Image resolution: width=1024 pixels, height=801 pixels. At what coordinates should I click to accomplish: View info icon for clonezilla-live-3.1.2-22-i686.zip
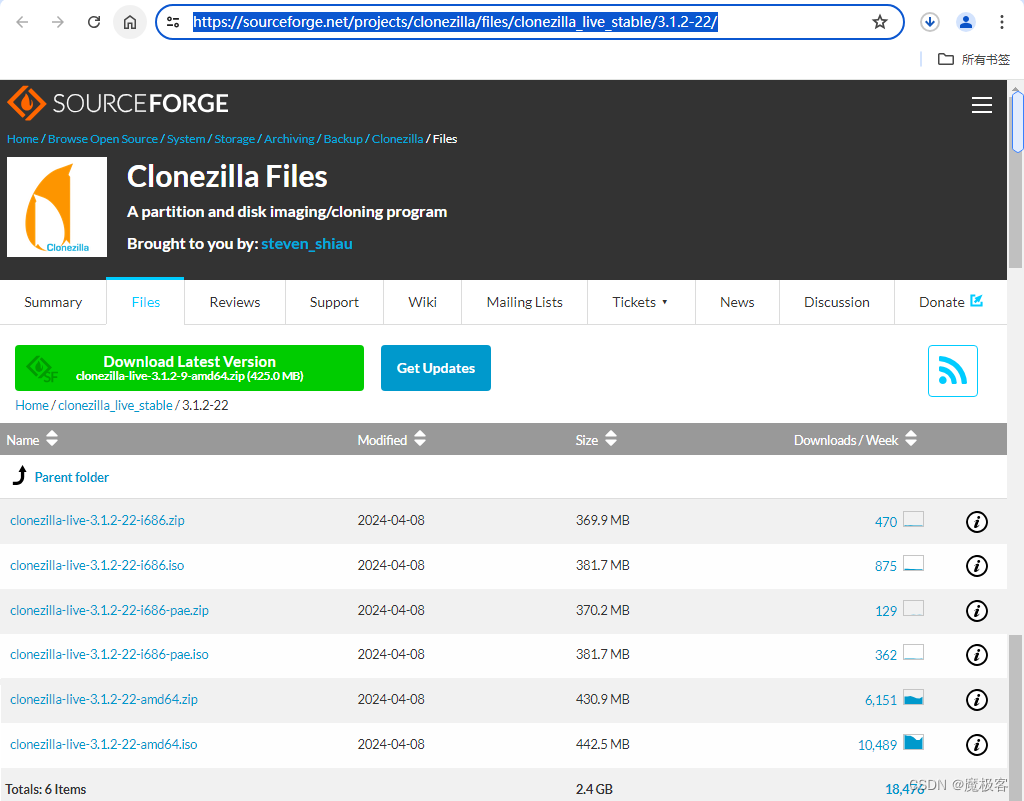pos(976,522)
